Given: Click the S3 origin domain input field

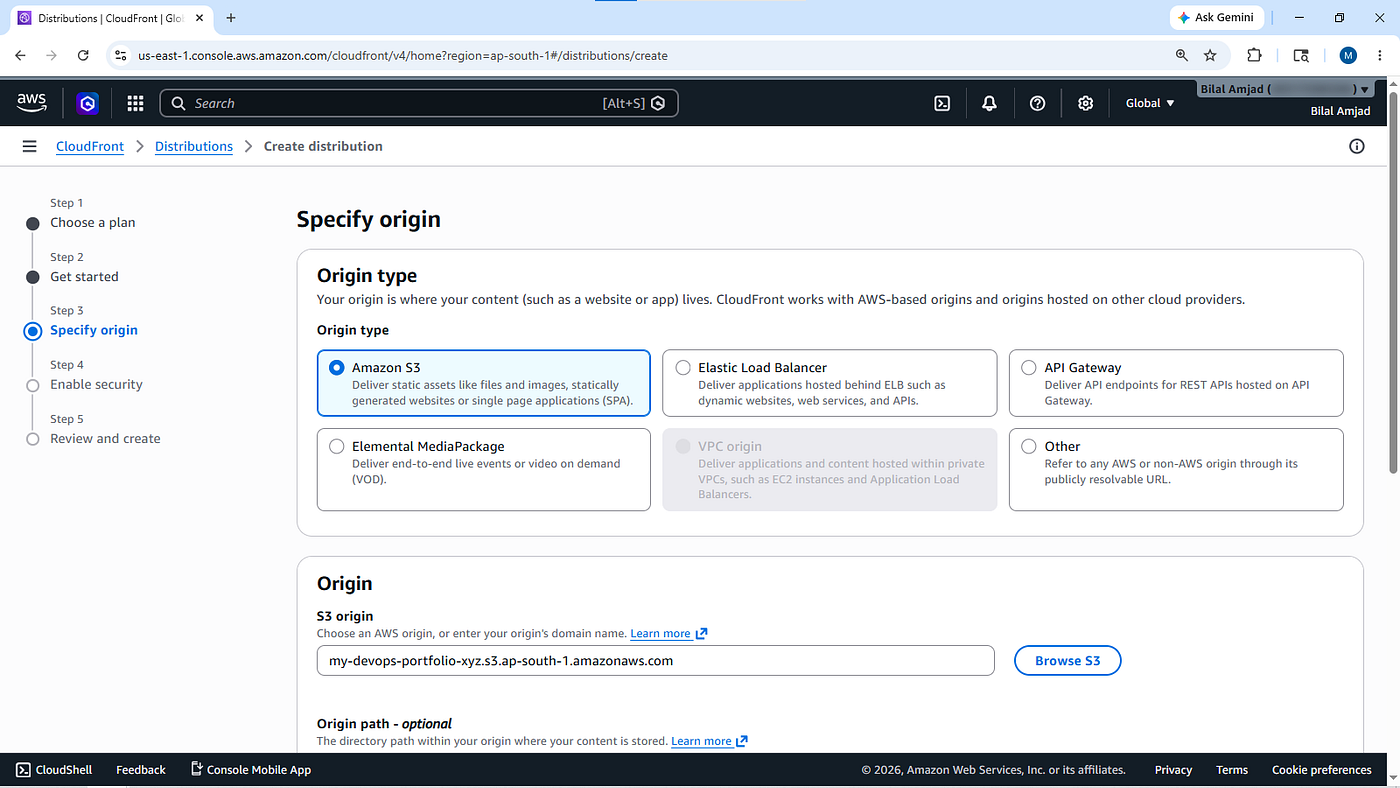Looking at the screenshot, I should 656,660.
